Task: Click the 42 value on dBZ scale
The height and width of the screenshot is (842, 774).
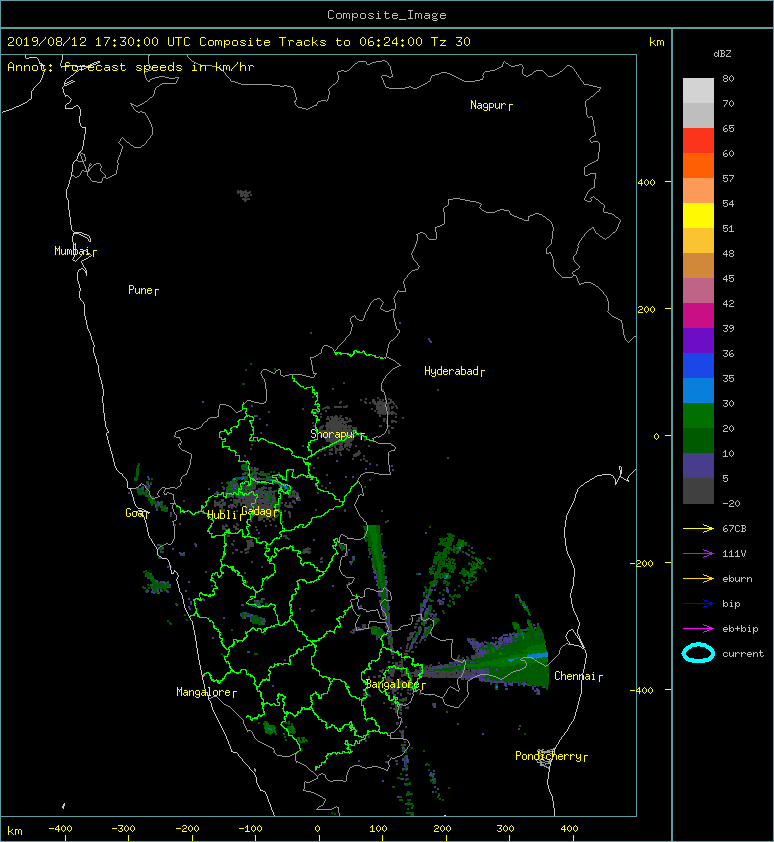Action: click(x=728, y=303)
